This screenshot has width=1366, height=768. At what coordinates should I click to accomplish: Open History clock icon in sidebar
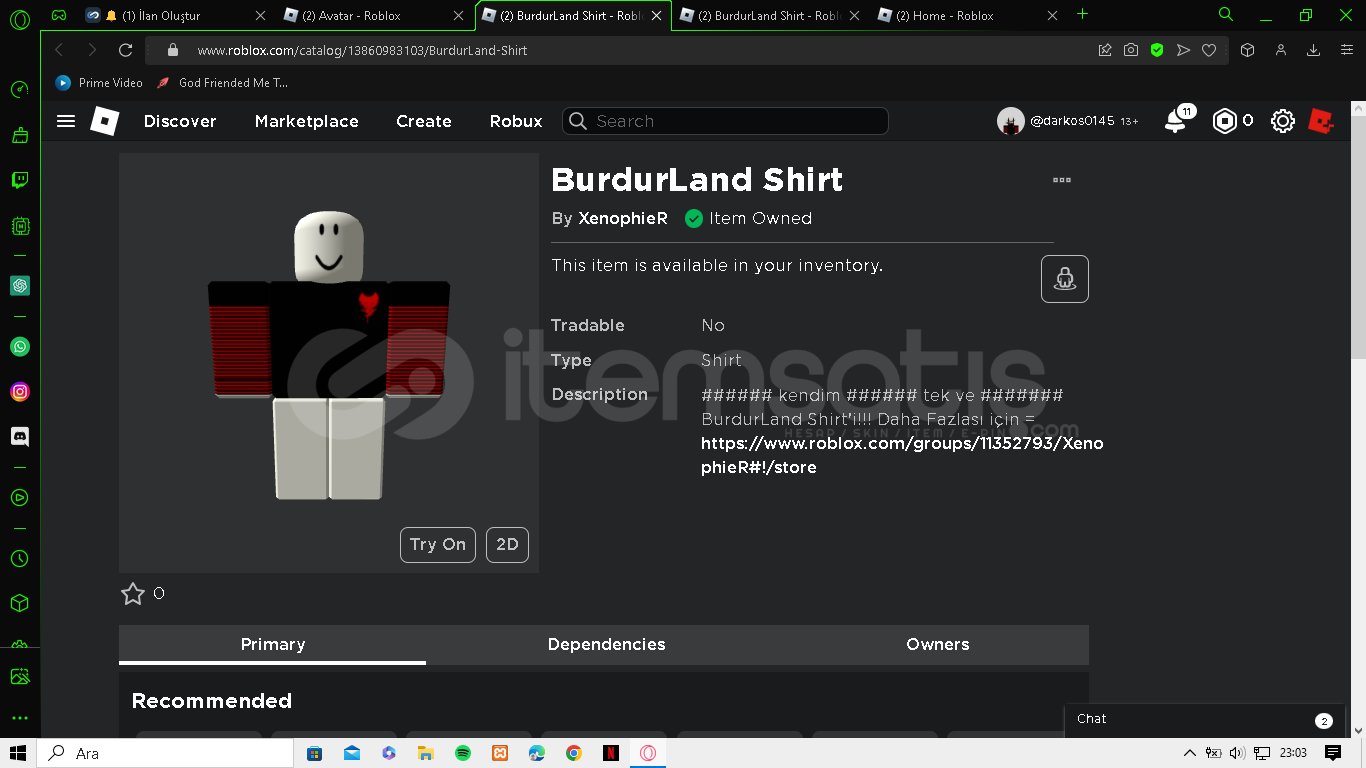coord(19,558)
